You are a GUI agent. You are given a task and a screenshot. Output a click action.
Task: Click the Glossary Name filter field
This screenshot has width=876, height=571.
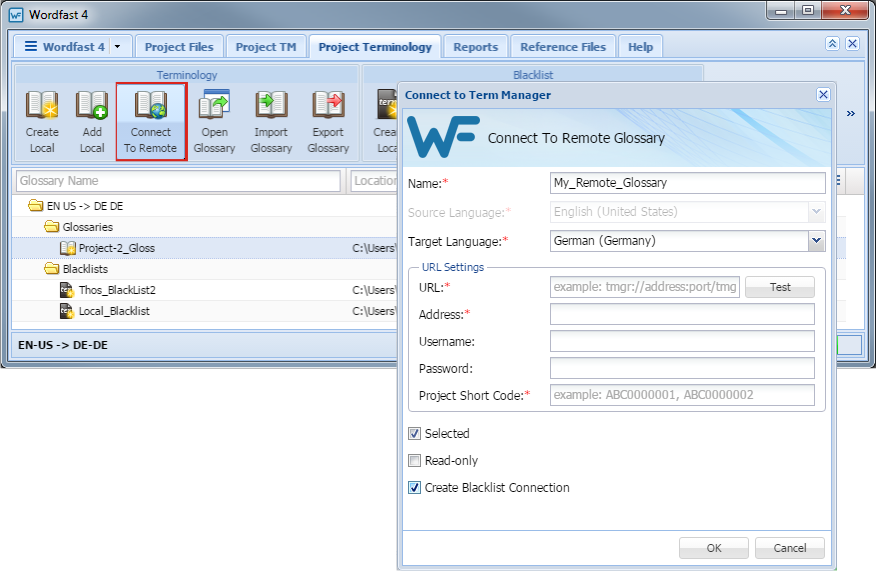pos(178,181)
